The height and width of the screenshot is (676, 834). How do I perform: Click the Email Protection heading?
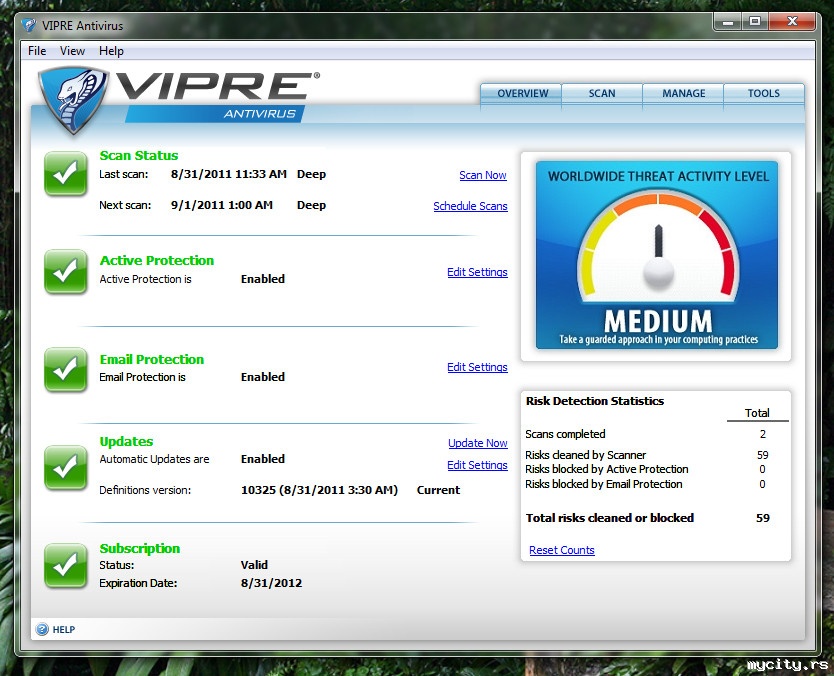[x=152, y=359]
